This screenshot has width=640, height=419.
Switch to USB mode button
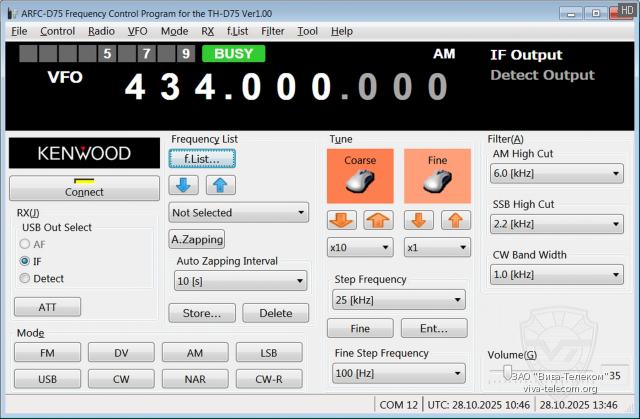[47, 379]
